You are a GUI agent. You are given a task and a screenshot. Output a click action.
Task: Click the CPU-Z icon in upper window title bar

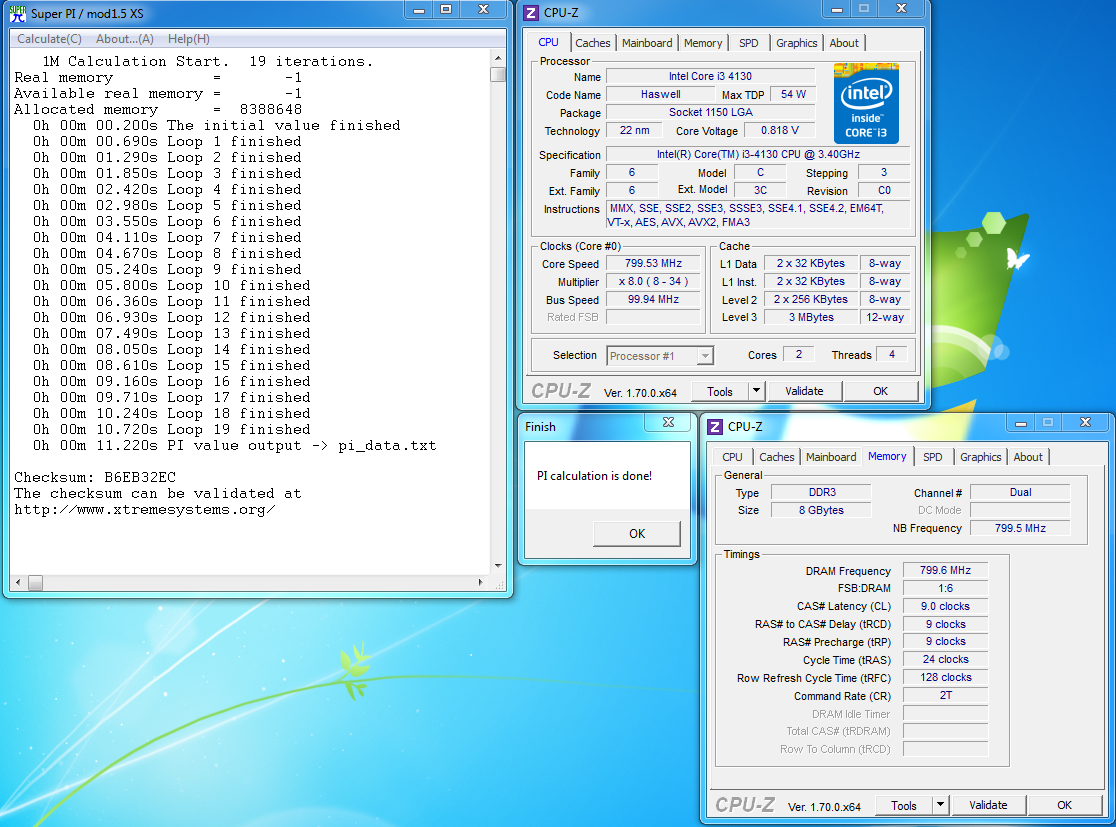(x=531, y=13)
